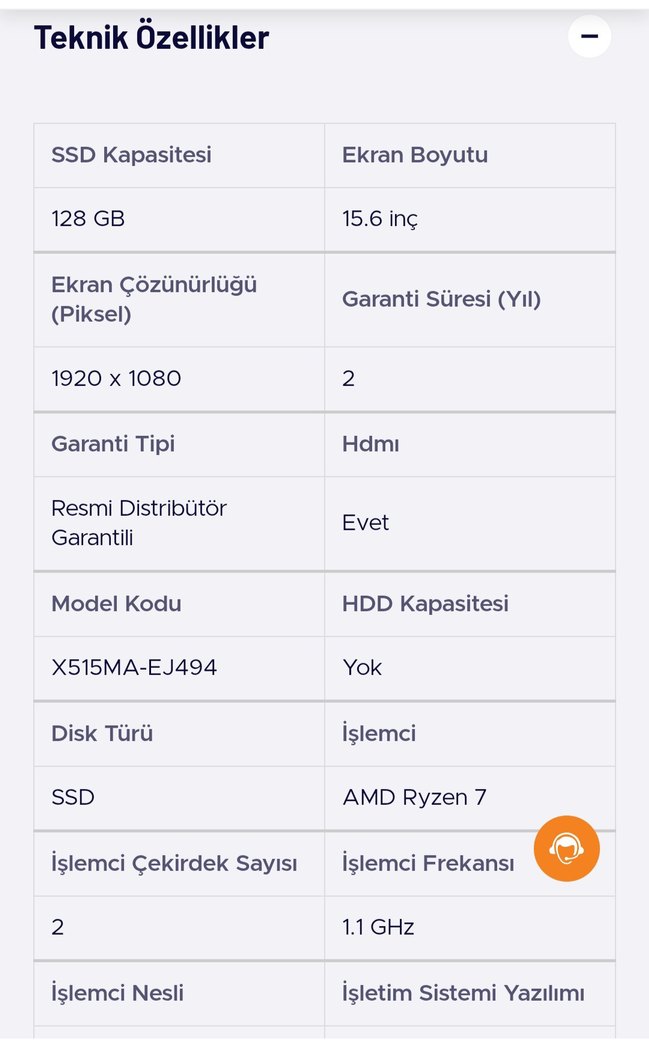Click the 128 GB value
Viewport: 649px width, 1057px height.
[x=87, y=219]
